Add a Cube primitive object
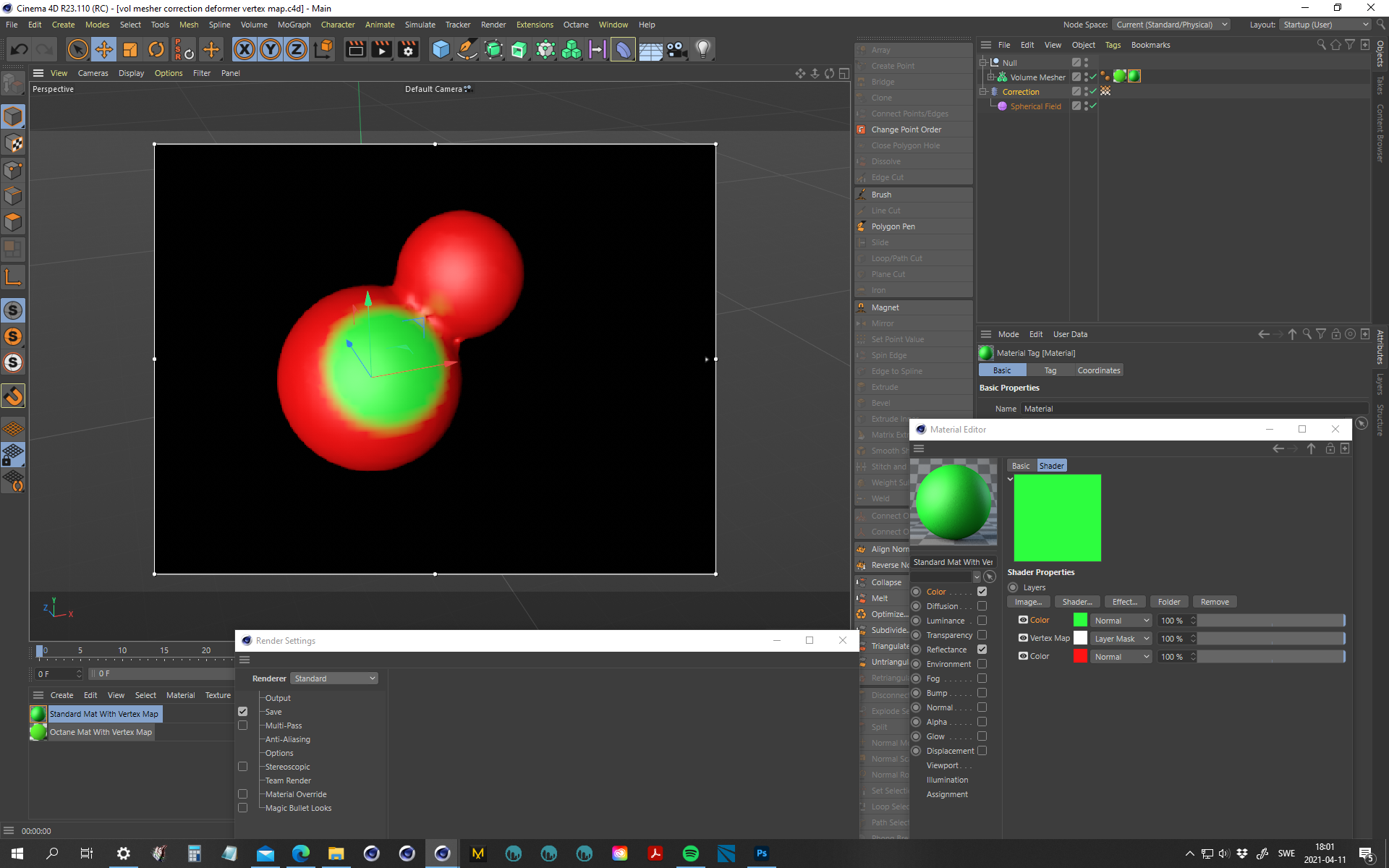 pos(441,49)
